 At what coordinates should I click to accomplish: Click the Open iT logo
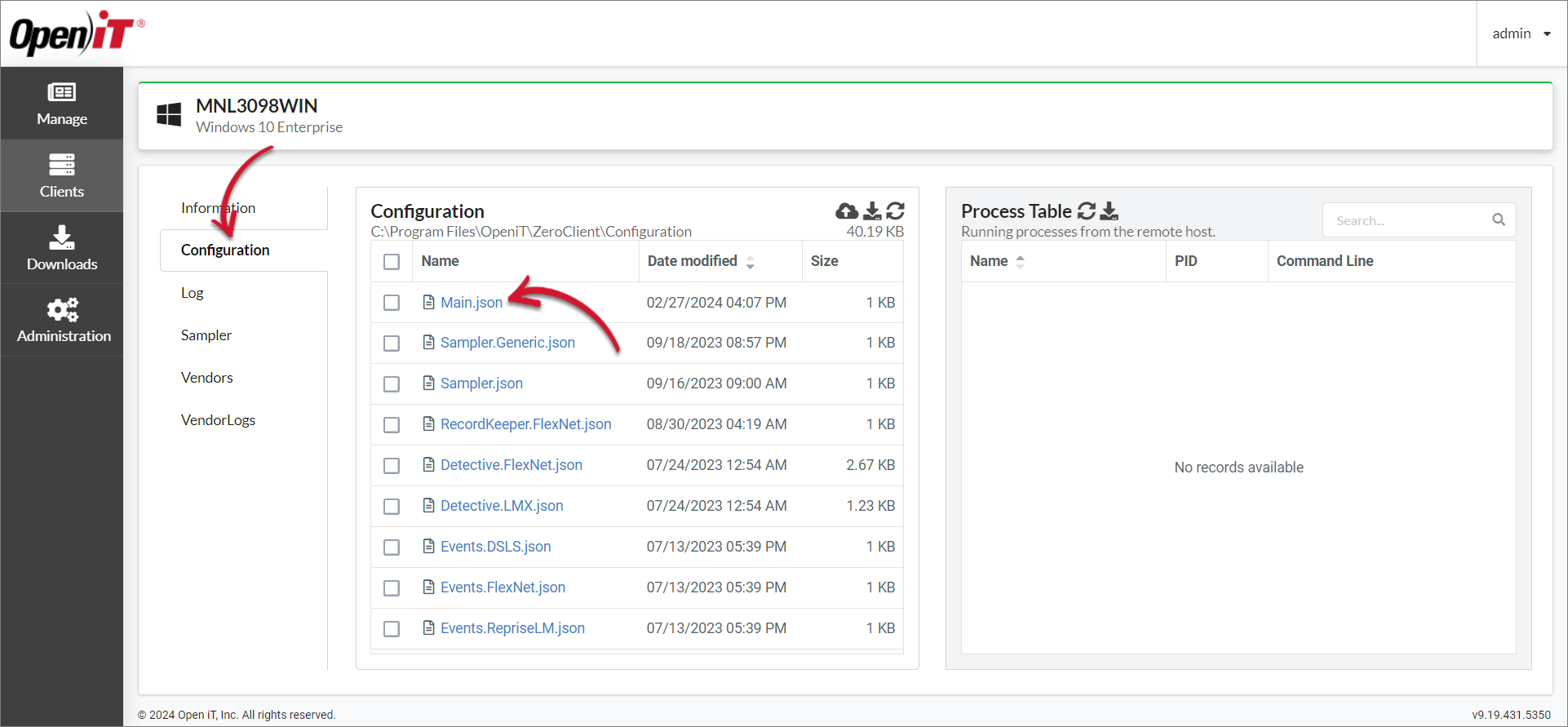click(77, 33)
